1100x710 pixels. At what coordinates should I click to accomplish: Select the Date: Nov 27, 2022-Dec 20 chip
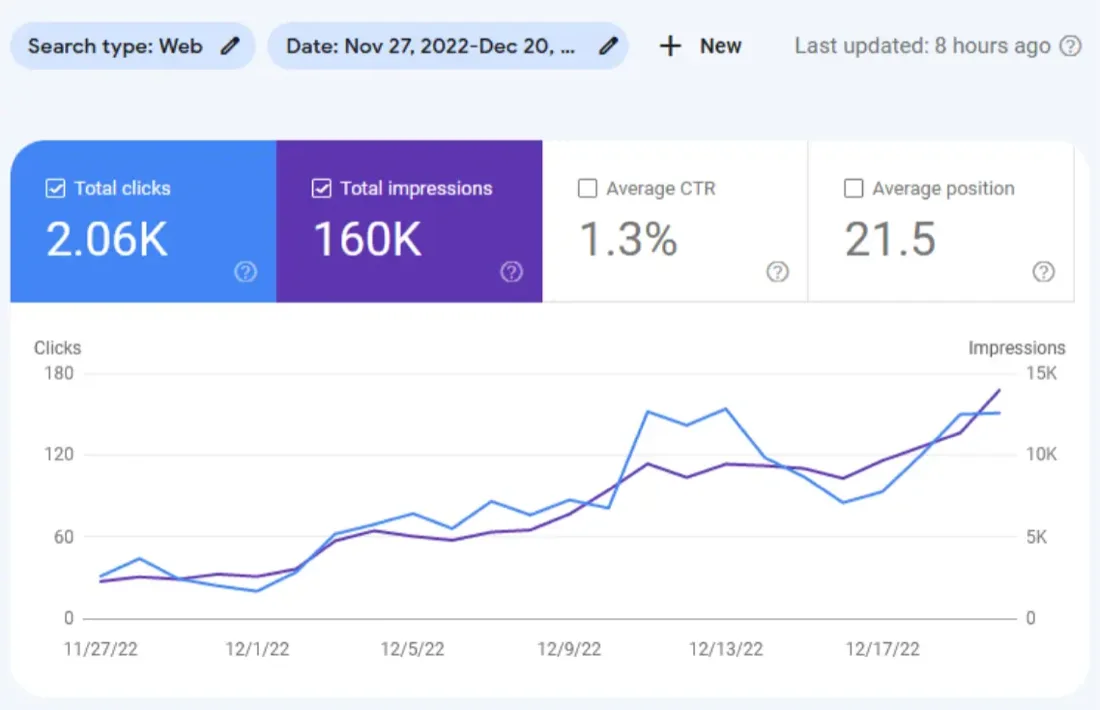click(448, 46)
